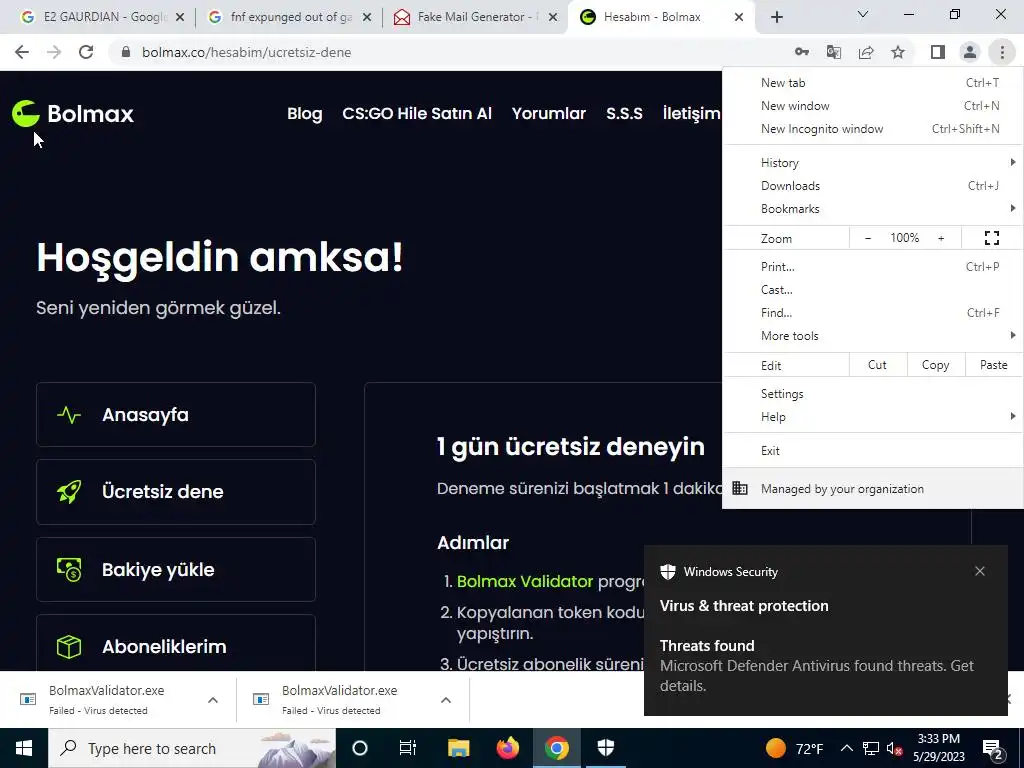Screen dimensions: 1024x768
Task: Decrease zoom with minus button
Action: click(x=868, y=238)
